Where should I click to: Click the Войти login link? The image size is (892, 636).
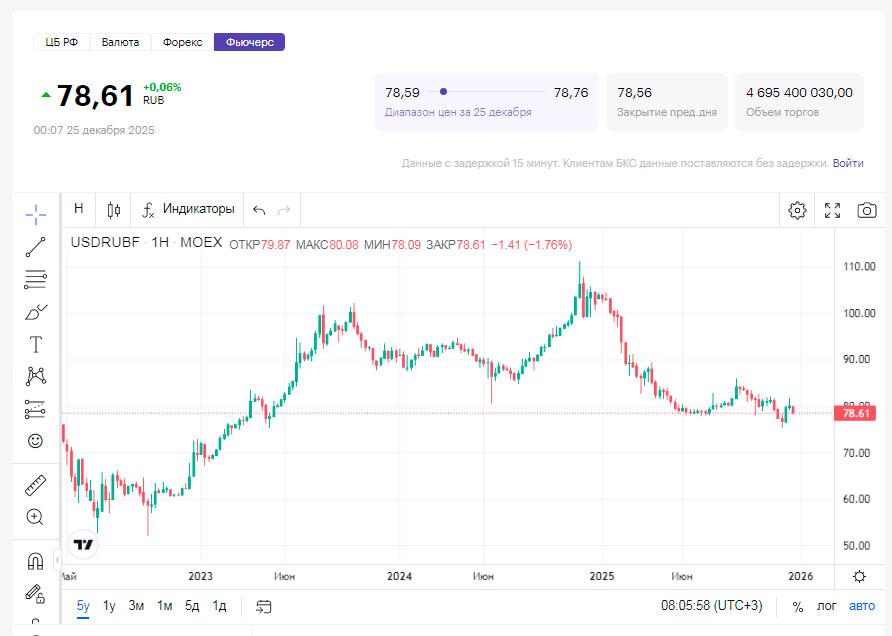pyautogui.click(x=848, y=163)
